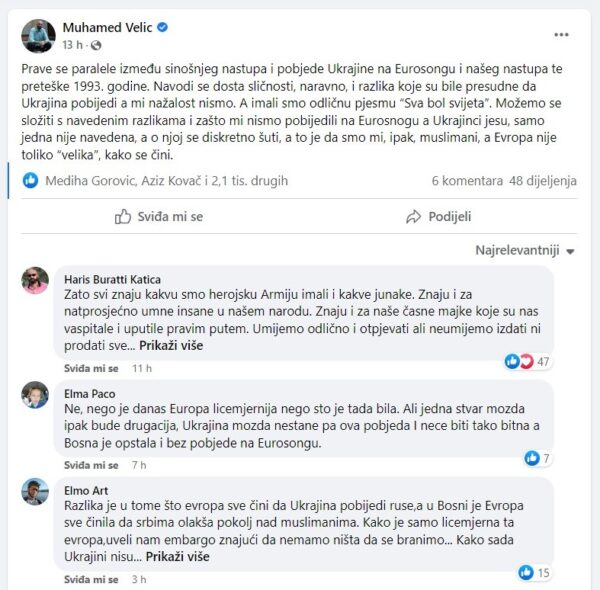Open the 6 komentara link
The image size is (600, 590).
[467, 181]
